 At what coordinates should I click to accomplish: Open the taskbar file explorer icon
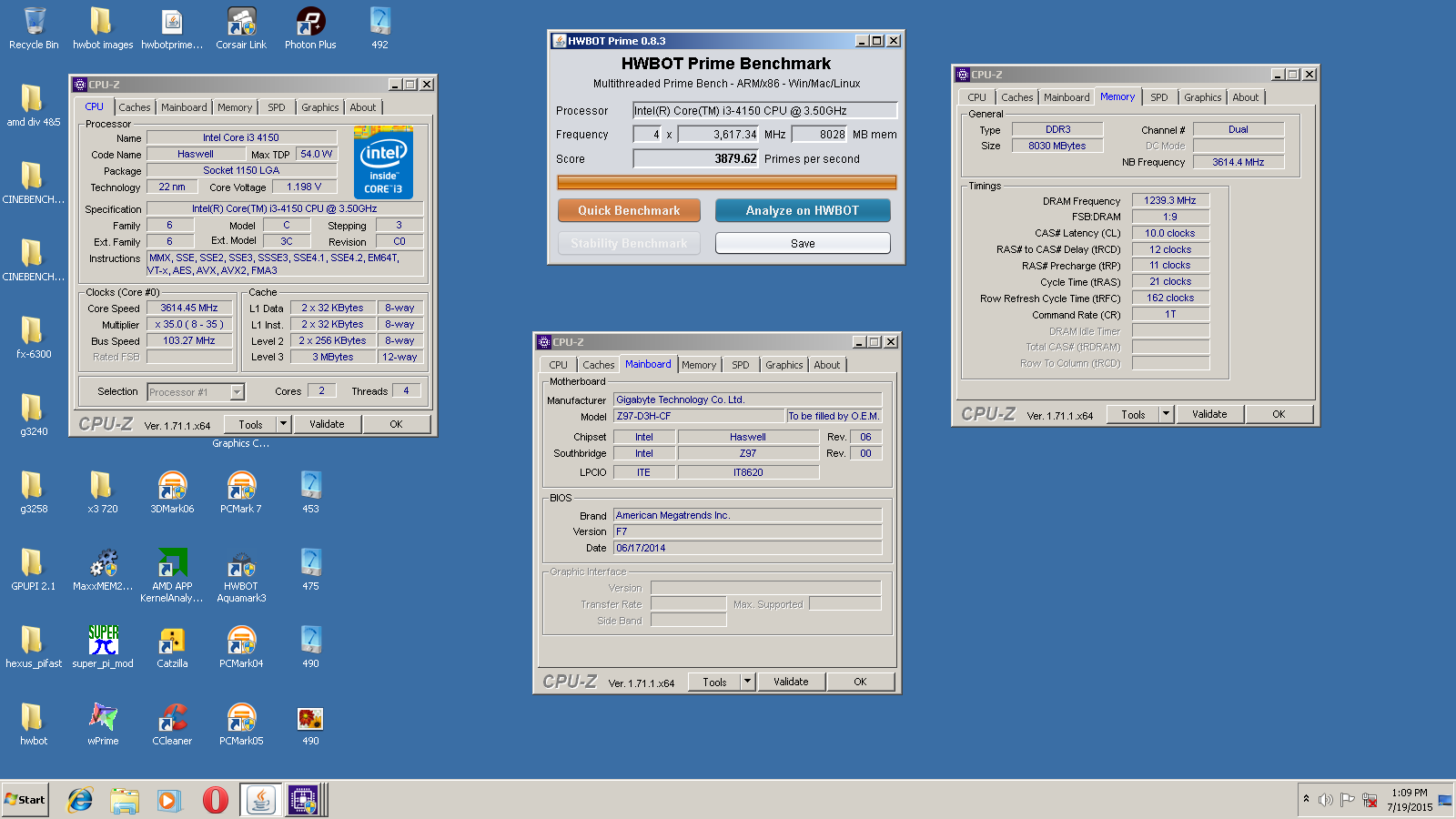125,800
